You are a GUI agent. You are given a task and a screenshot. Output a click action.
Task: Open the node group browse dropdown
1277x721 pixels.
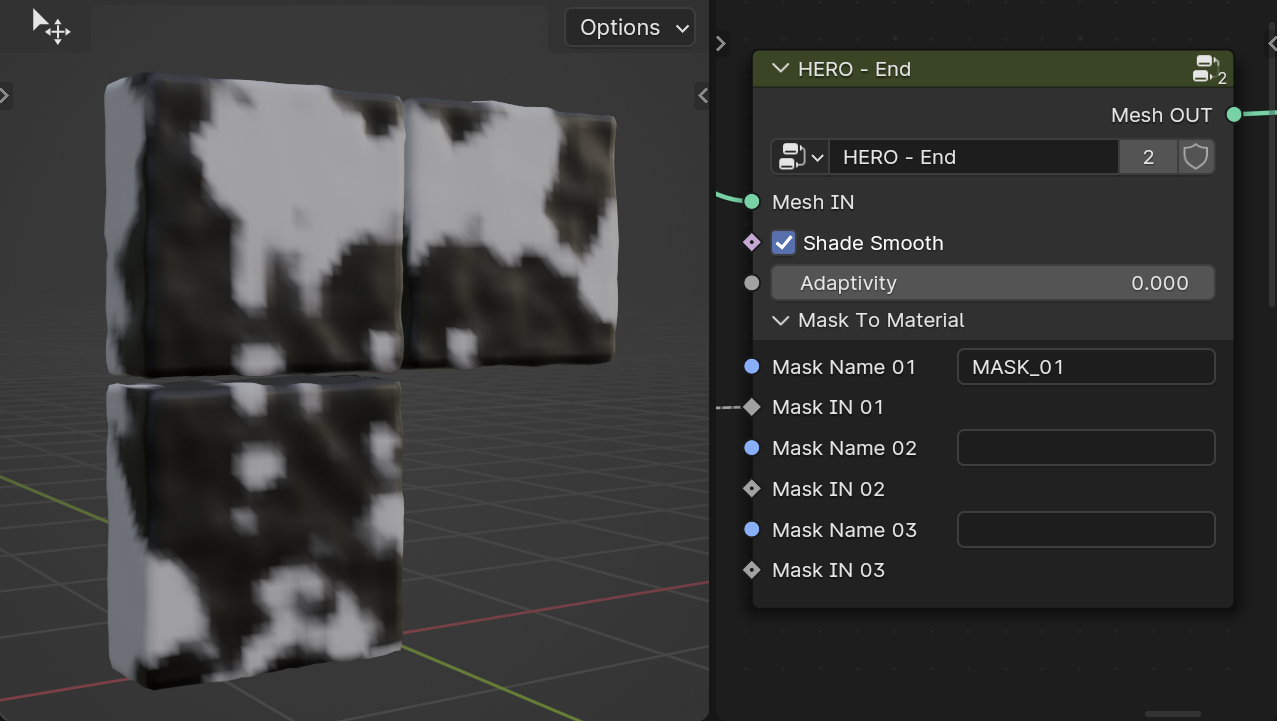click(x=799, y=157)
